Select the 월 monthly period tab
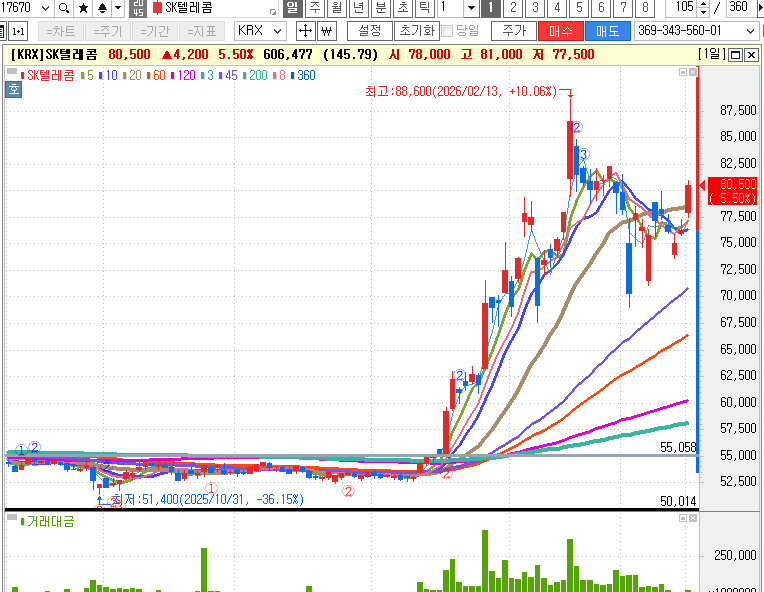The image size is (764, 592). click(x=337, y=8)
